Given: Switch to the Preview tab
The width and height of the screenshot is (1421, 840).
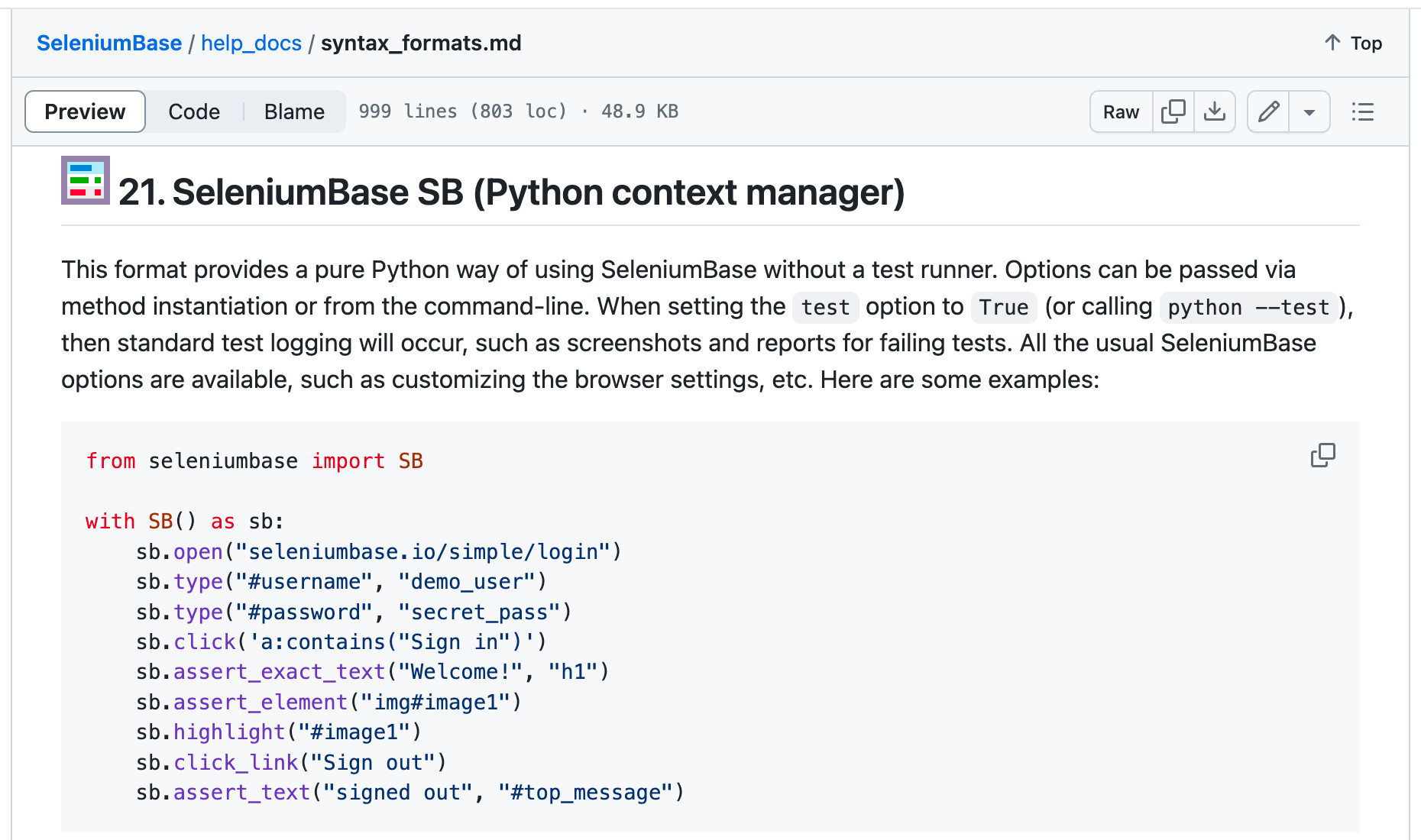Looking at the screenshot, I should tap(85, 111).
